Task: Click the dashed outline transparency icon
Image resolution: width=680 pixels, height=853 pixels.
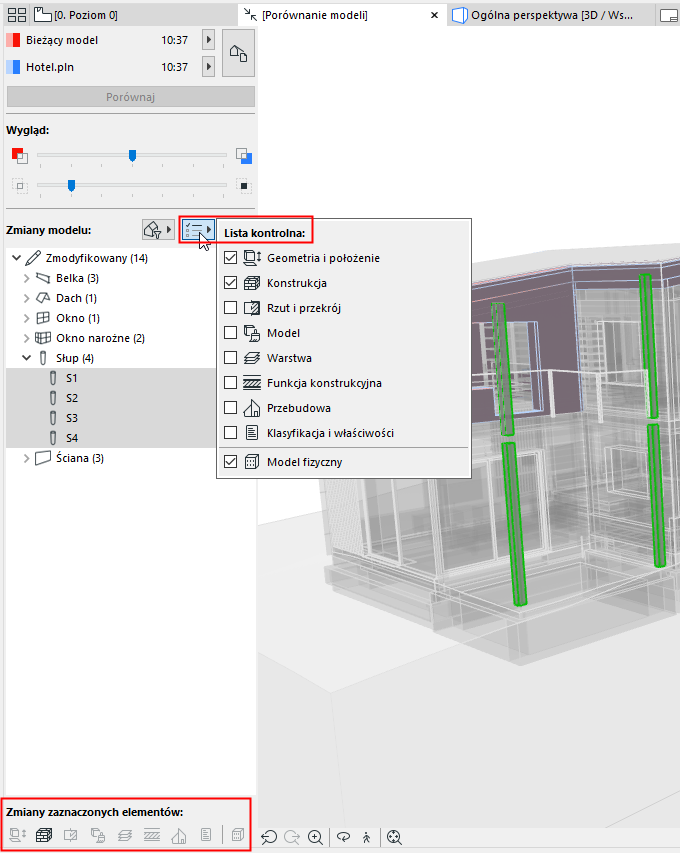Action: [x=20, y=186]
